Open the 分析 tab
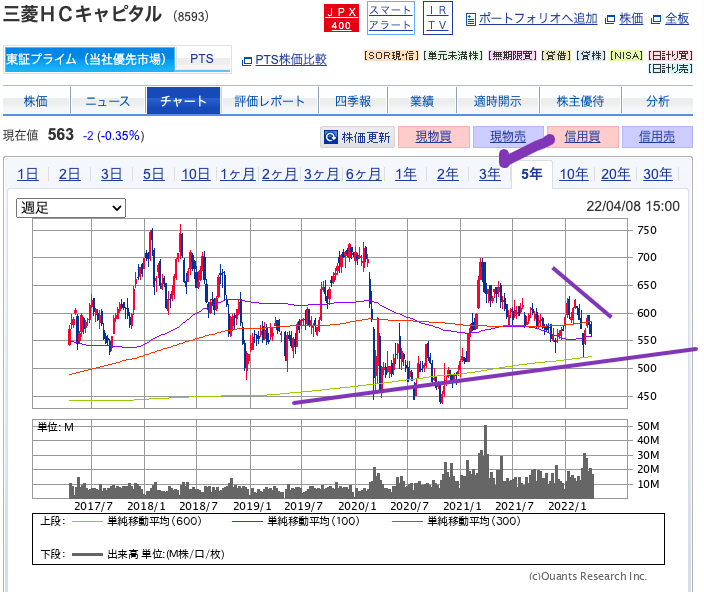Image resolution: width=704 pixels, height=592 pixels. click(657, 101)
